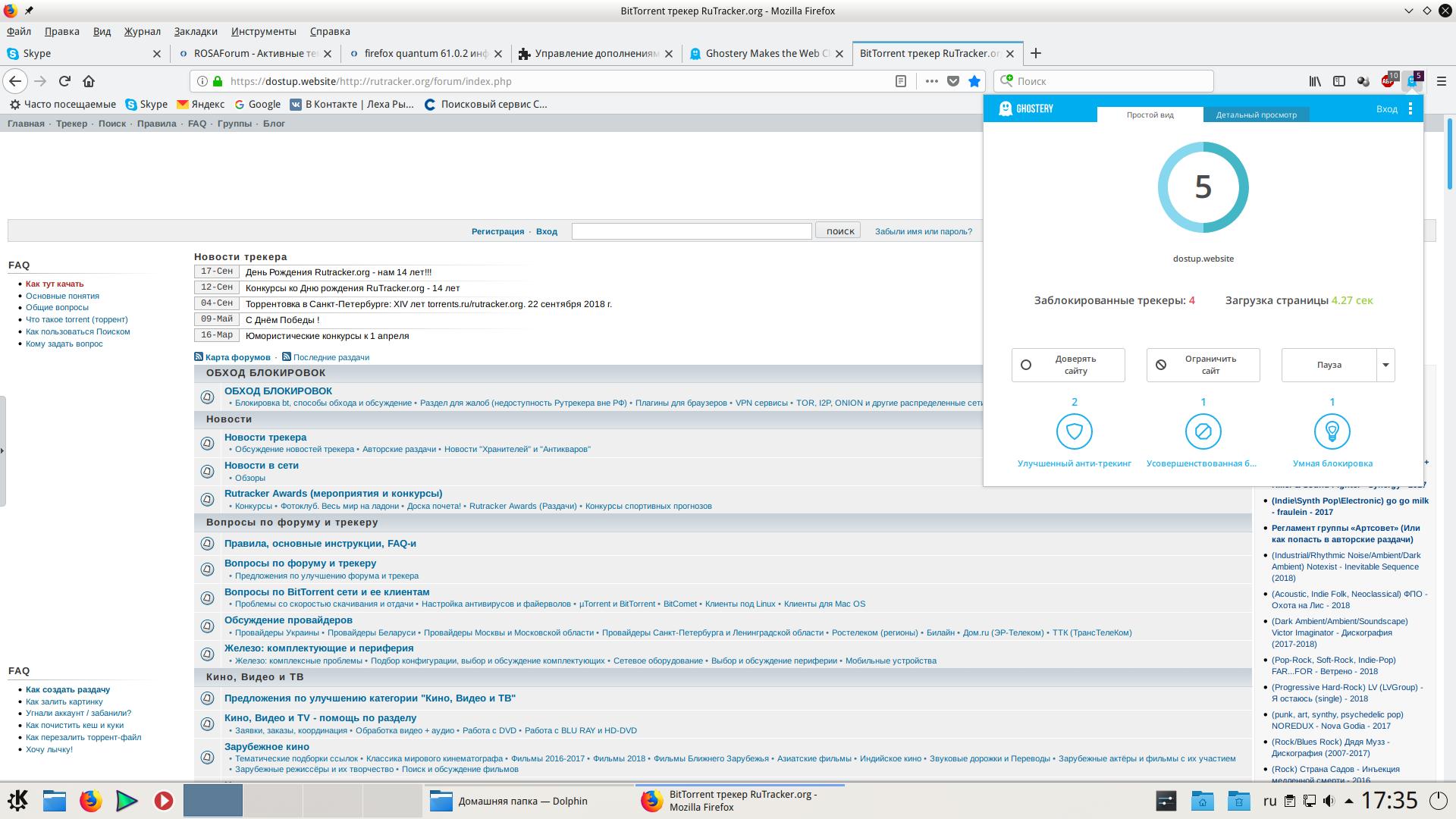This screenshot has width=1456, height=819.
Task: Click the rutracker login name input field
Action: pyautogui.click(x=691, y=231)
